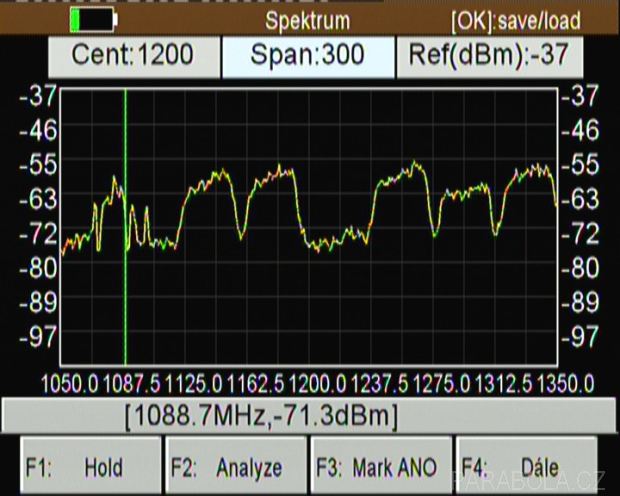Click the left -89 level label
Viewport: 620px width, 496px height.
[38, 303]
